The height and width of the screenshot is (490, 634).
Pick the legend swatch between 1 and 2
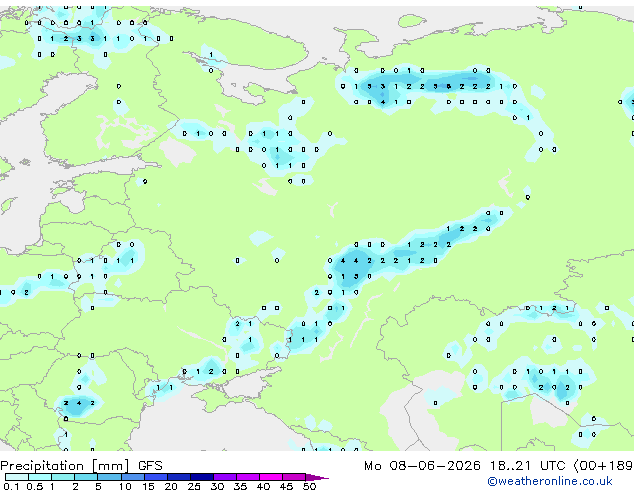[x=63, y=477]
